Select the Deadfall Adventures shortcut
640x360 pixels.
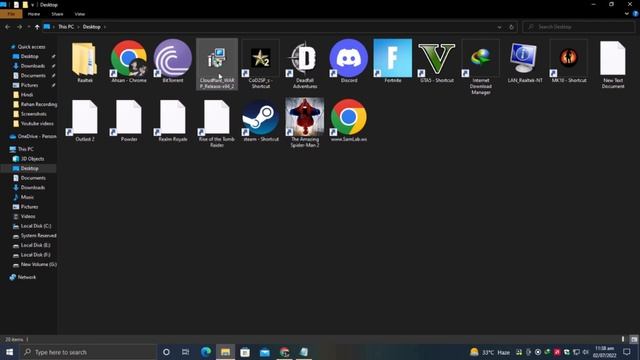[x=305, y=58]
